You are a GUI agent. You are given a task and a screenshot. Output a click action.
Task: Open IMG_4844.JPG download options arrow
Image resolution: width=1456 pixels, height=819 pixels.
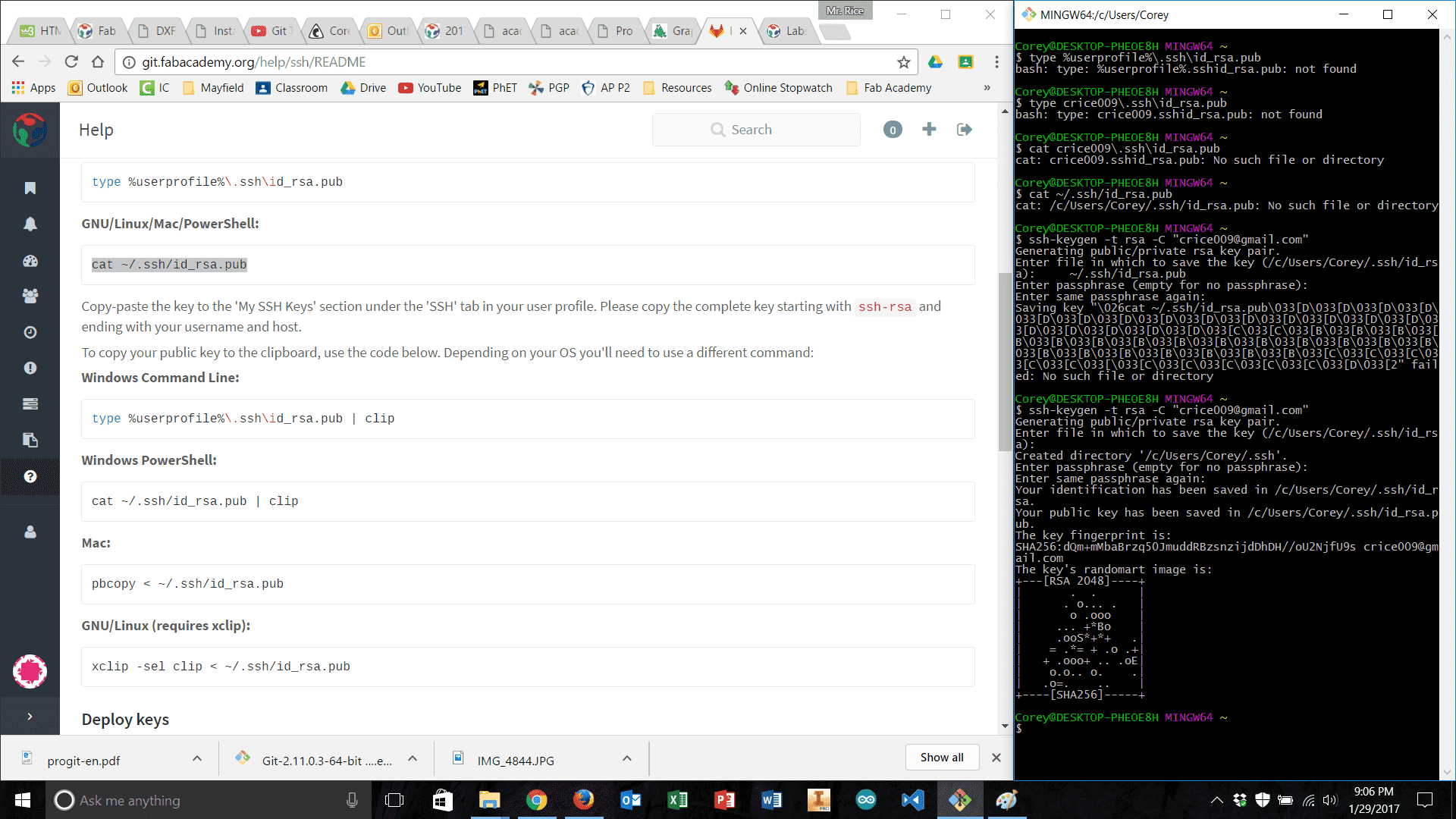[627, 759]
